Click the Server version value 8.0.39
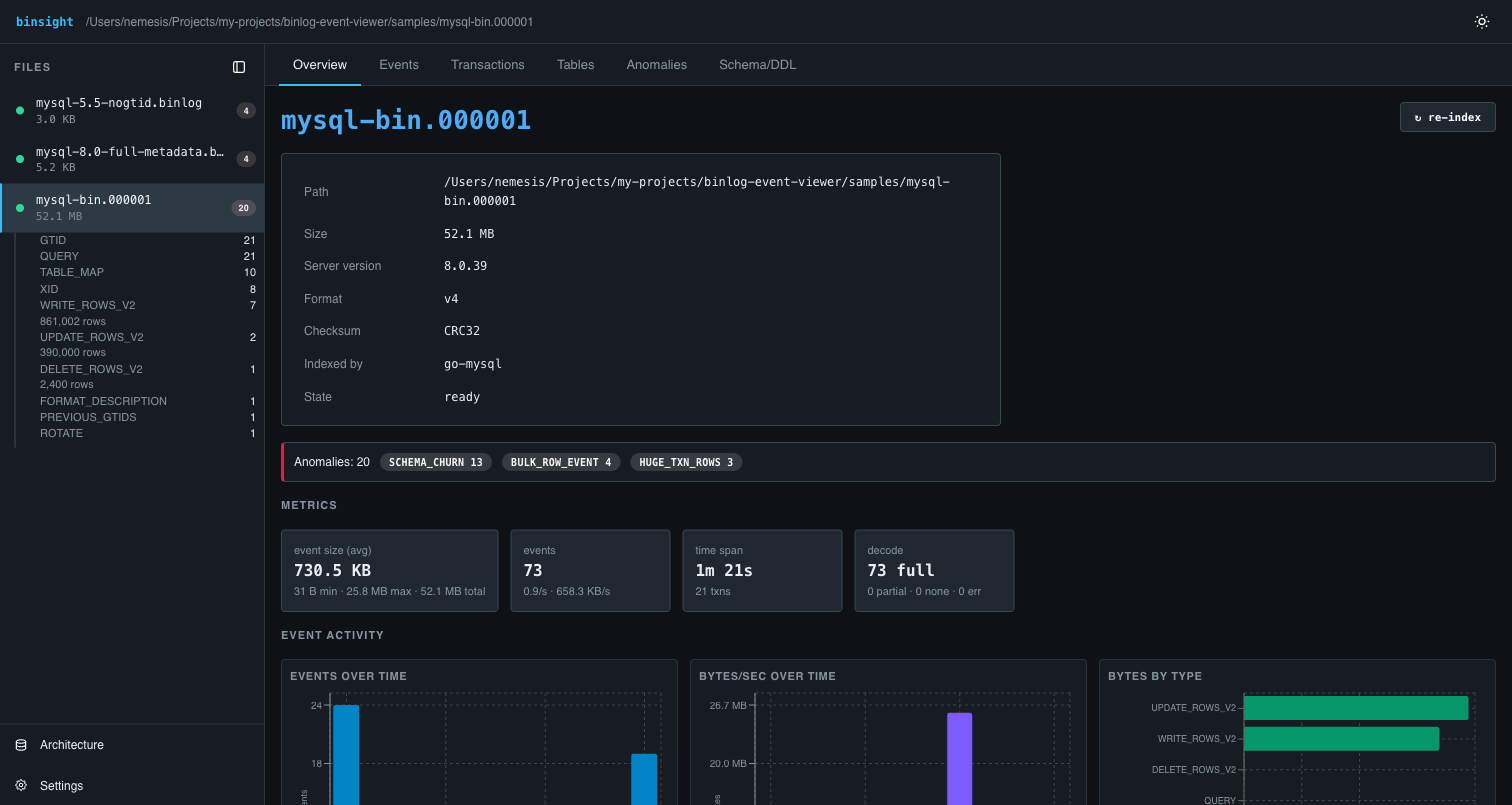This screenshot has width=1512, height=805. tap(466, 266)
